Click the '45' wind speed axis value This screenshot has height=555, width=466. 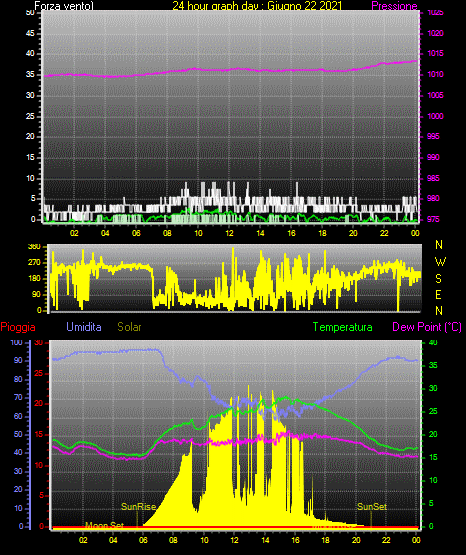point(30,34)
